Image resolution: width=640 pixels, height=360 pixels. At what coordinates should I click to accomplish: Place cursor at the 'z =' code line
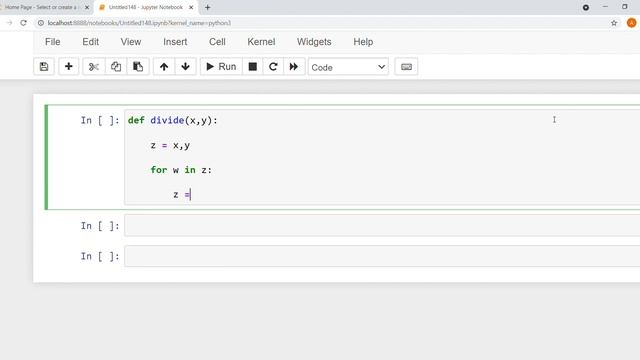tap(182, 195)
